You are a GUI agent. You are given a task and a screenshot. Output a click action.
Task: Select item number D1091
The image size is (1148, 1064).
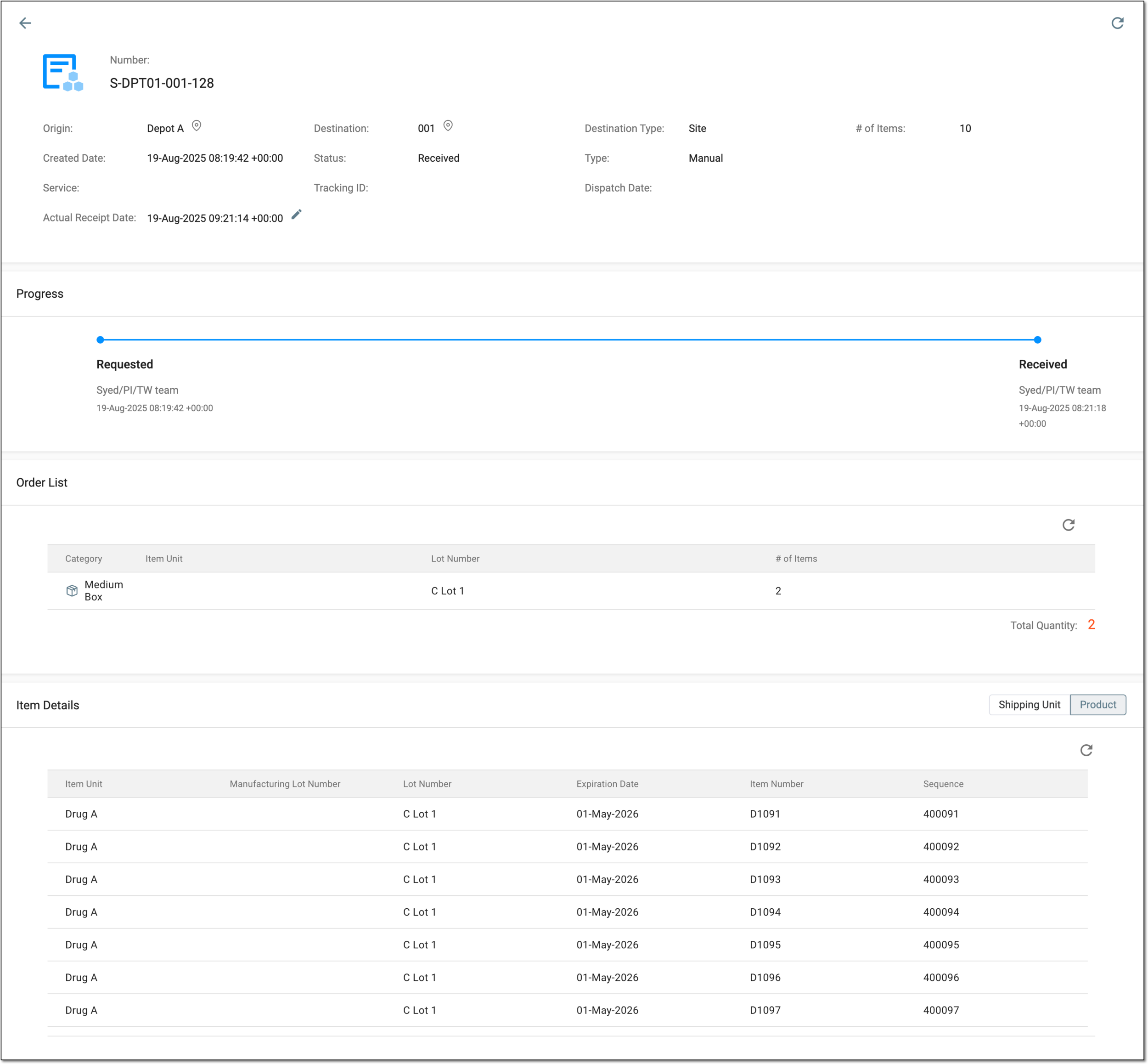pos(765,814)
